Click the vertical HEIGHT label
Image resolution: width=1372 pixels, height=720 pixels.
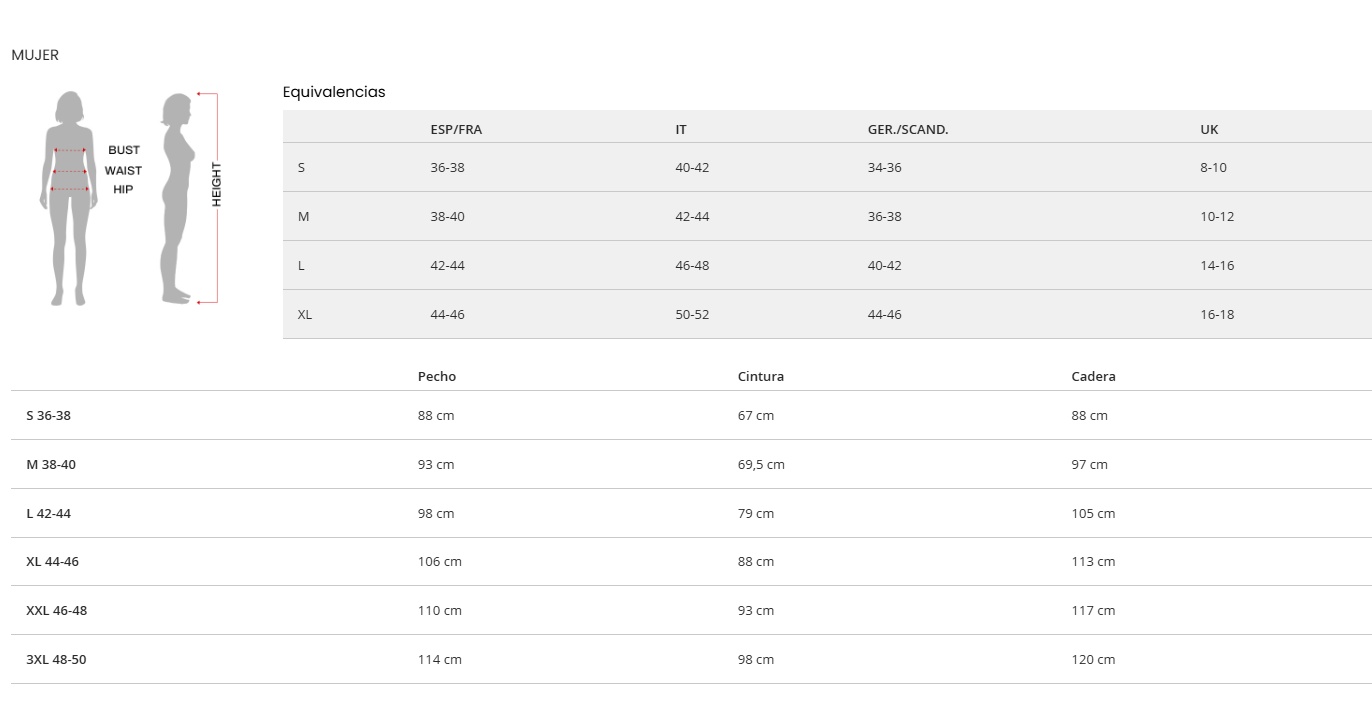pyautogui.click(x=216, y=184)
